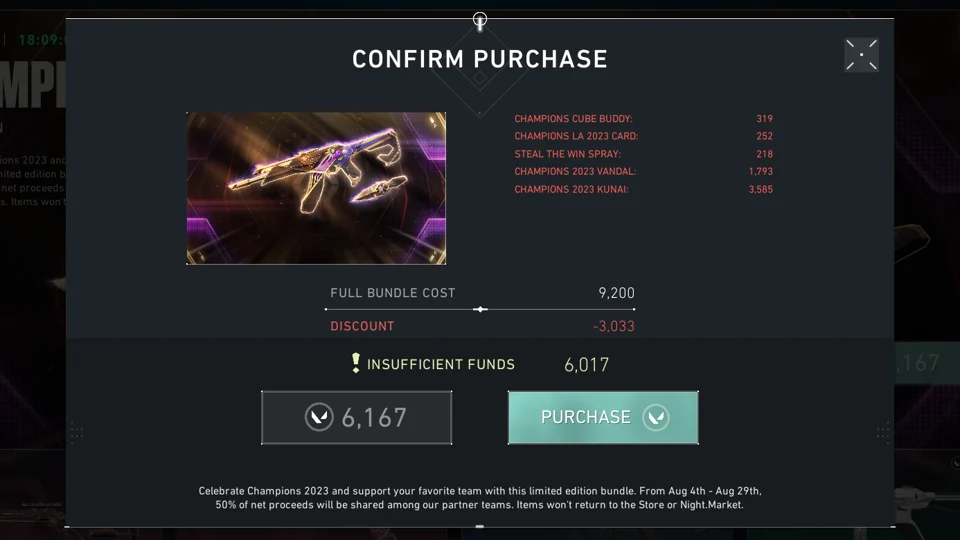Select the Champions 2023 Kunai item
The height and width of the screenshot is (540, 960).
pyautogui.click(x=571, y=189)
